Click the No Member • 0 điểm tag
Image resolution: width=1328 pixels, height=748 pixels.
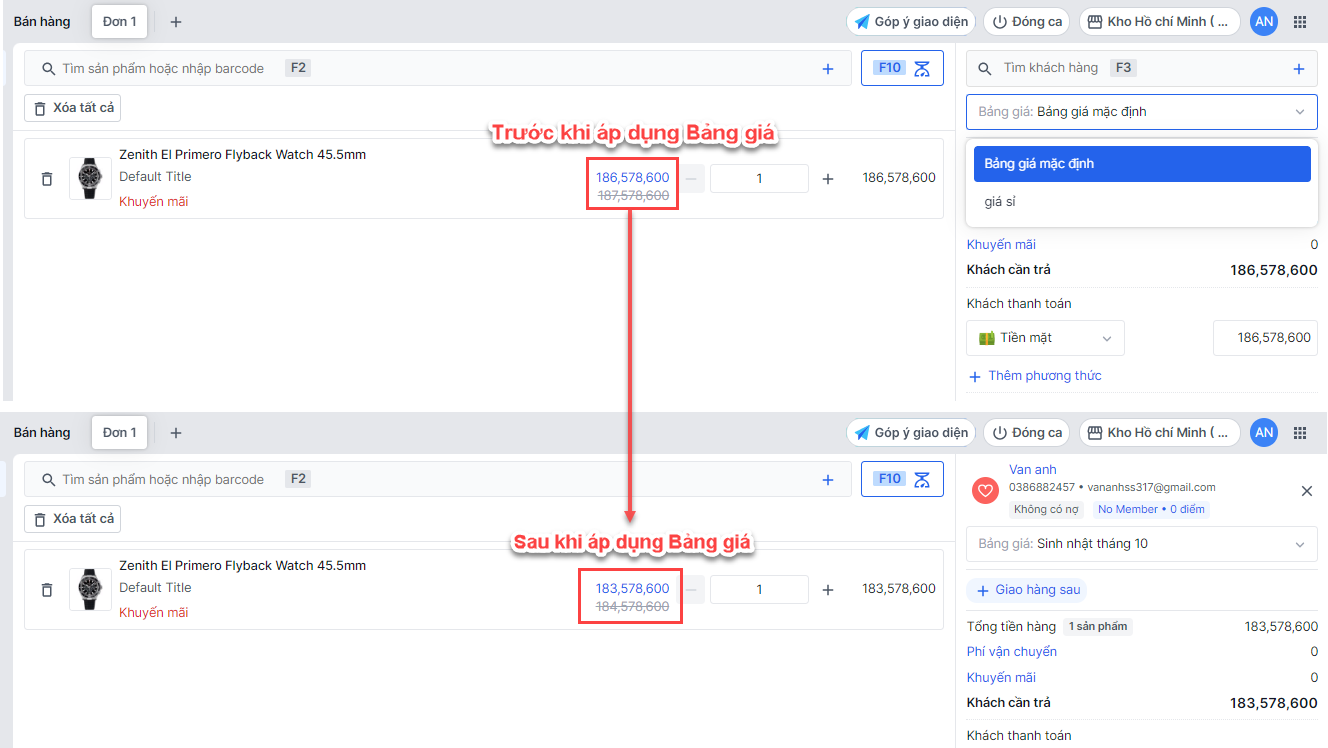[1150, 510]
